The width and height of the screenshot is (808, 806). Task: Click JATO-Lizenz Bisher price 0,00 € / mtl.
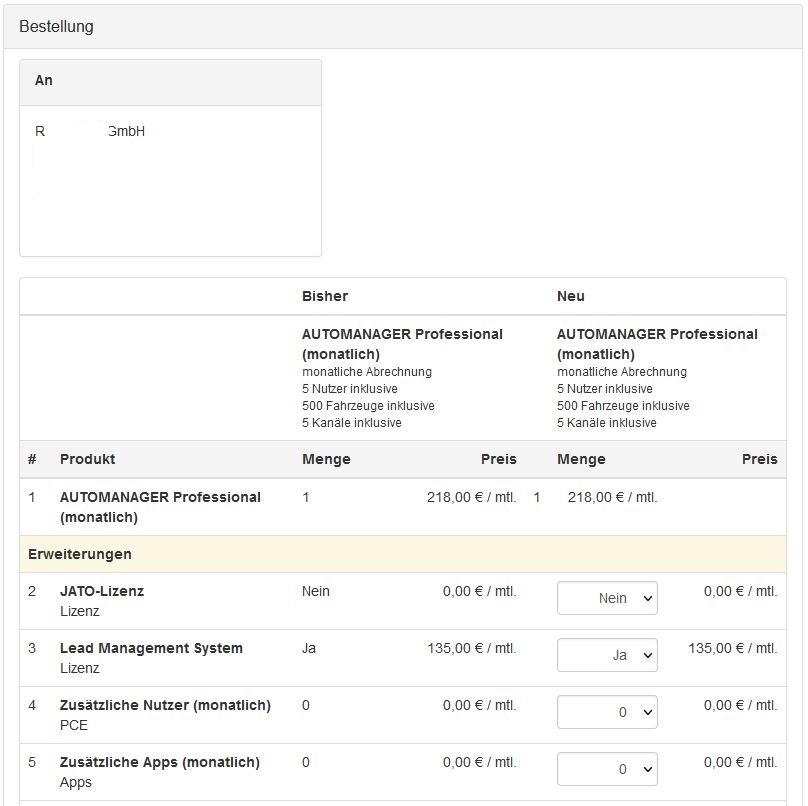[480, 591]
